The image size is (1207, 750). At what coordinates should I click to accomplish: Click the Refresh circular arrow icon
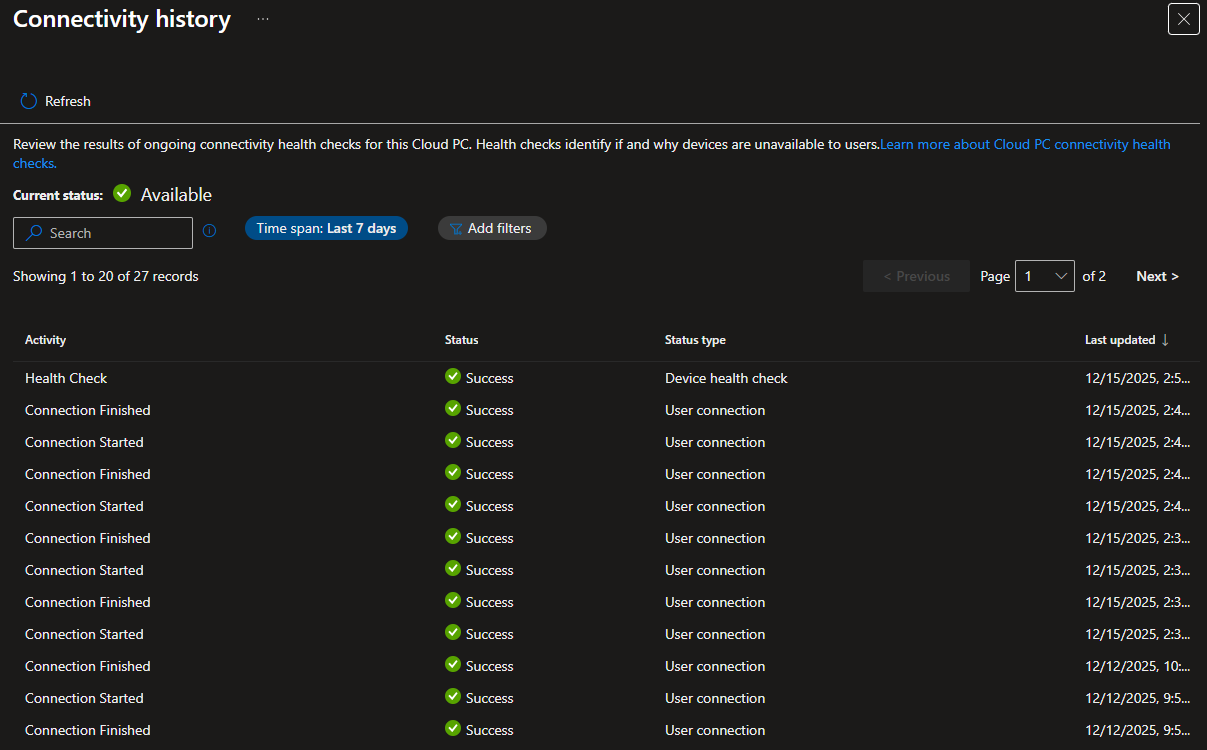[x=29, y=101]
